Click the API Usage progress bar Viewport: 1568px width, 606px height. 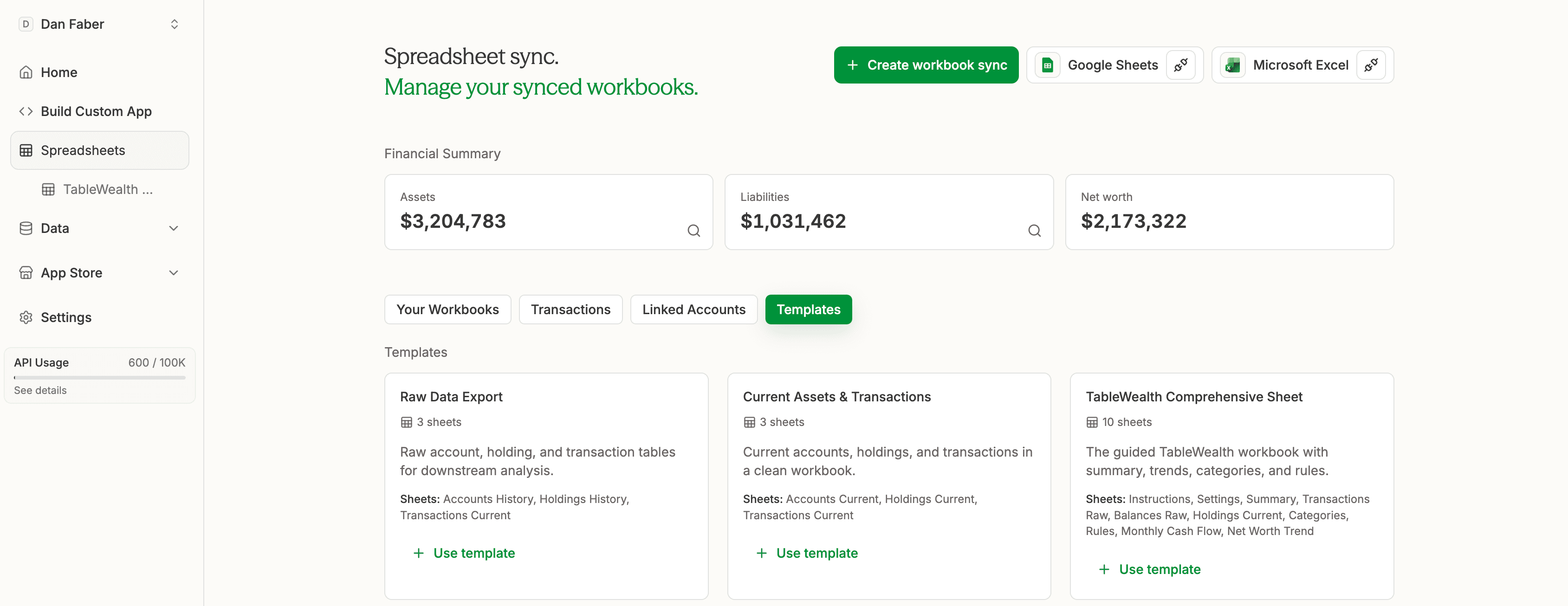100,377
